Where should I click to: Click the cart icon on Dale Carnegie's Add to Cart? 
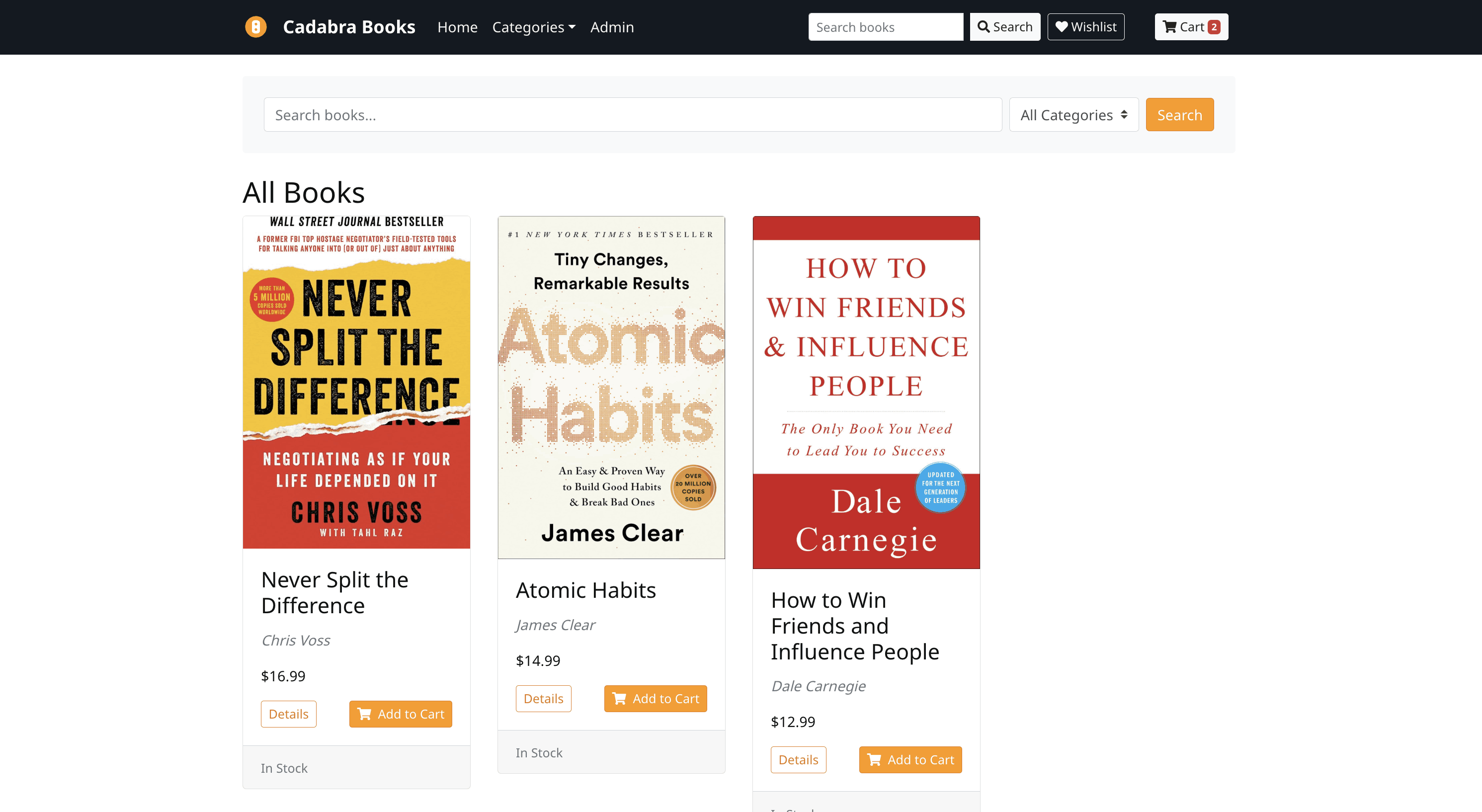click(x=875, y=760)
